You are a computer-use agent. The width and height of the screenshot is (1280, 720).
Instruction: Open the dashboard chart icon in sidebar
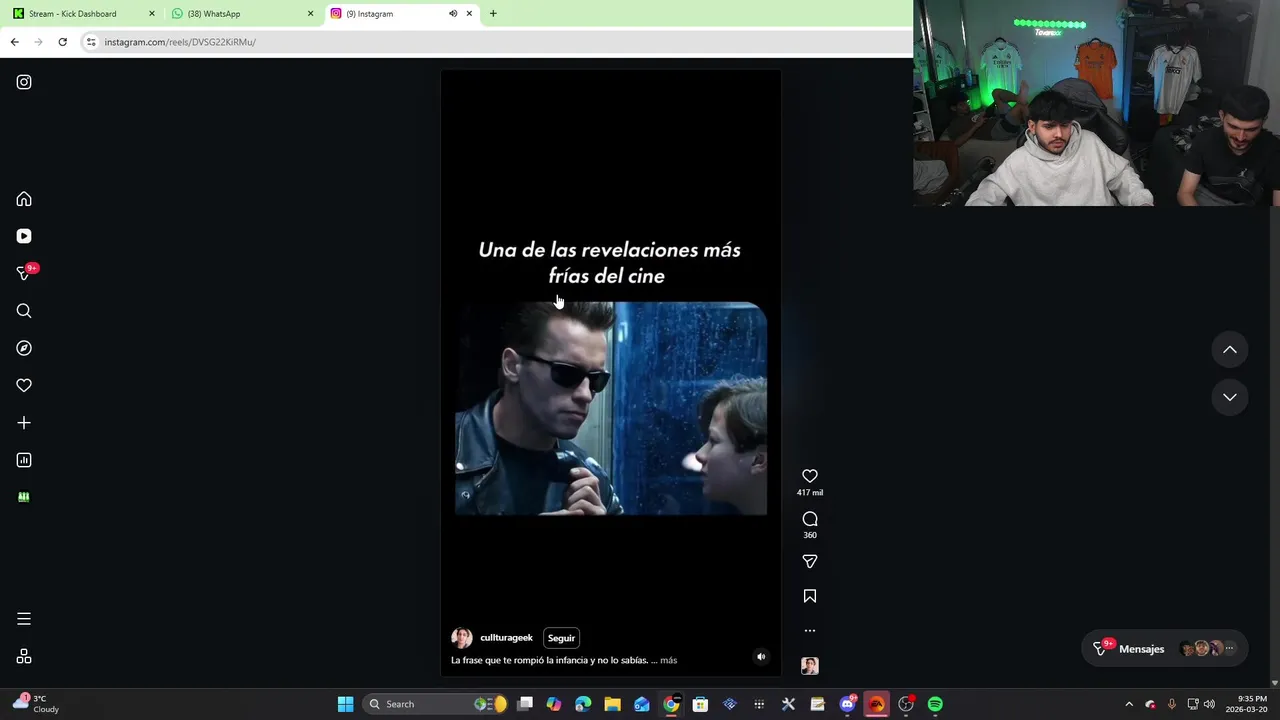(24, 460)
